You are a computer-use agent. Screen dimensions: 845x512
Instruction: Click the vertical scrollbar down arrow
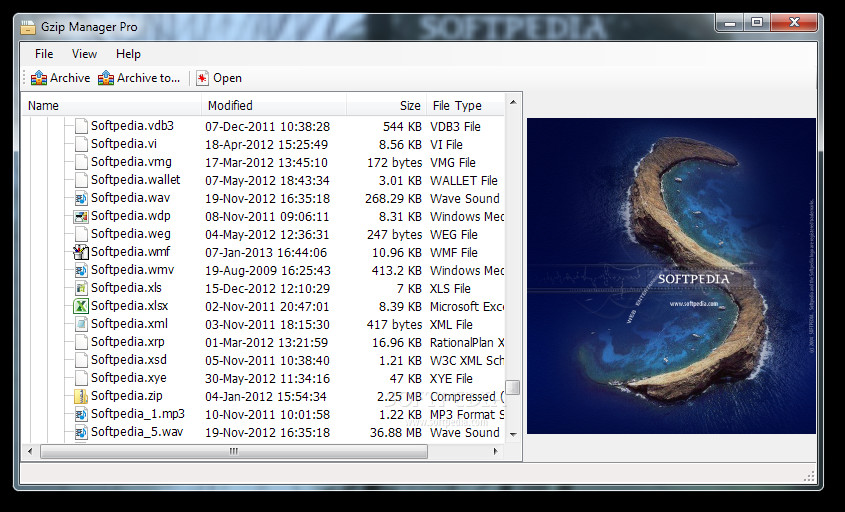(513, 434)
